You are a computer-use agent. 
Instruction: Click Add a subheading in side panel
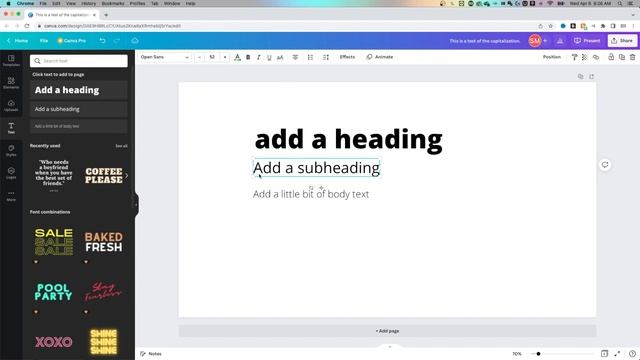click(79, 109)
